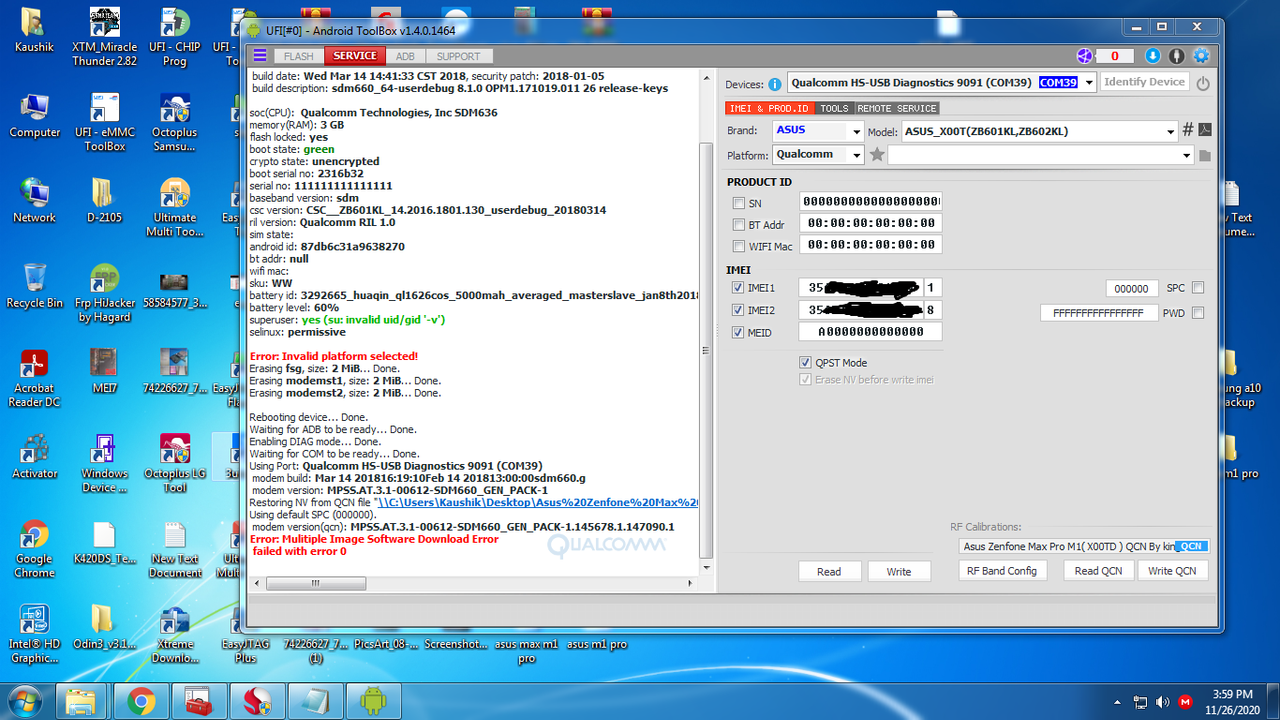Click the Write QCN button
The height and width of the screenshot is (720, 1280).
point(1172,570)
